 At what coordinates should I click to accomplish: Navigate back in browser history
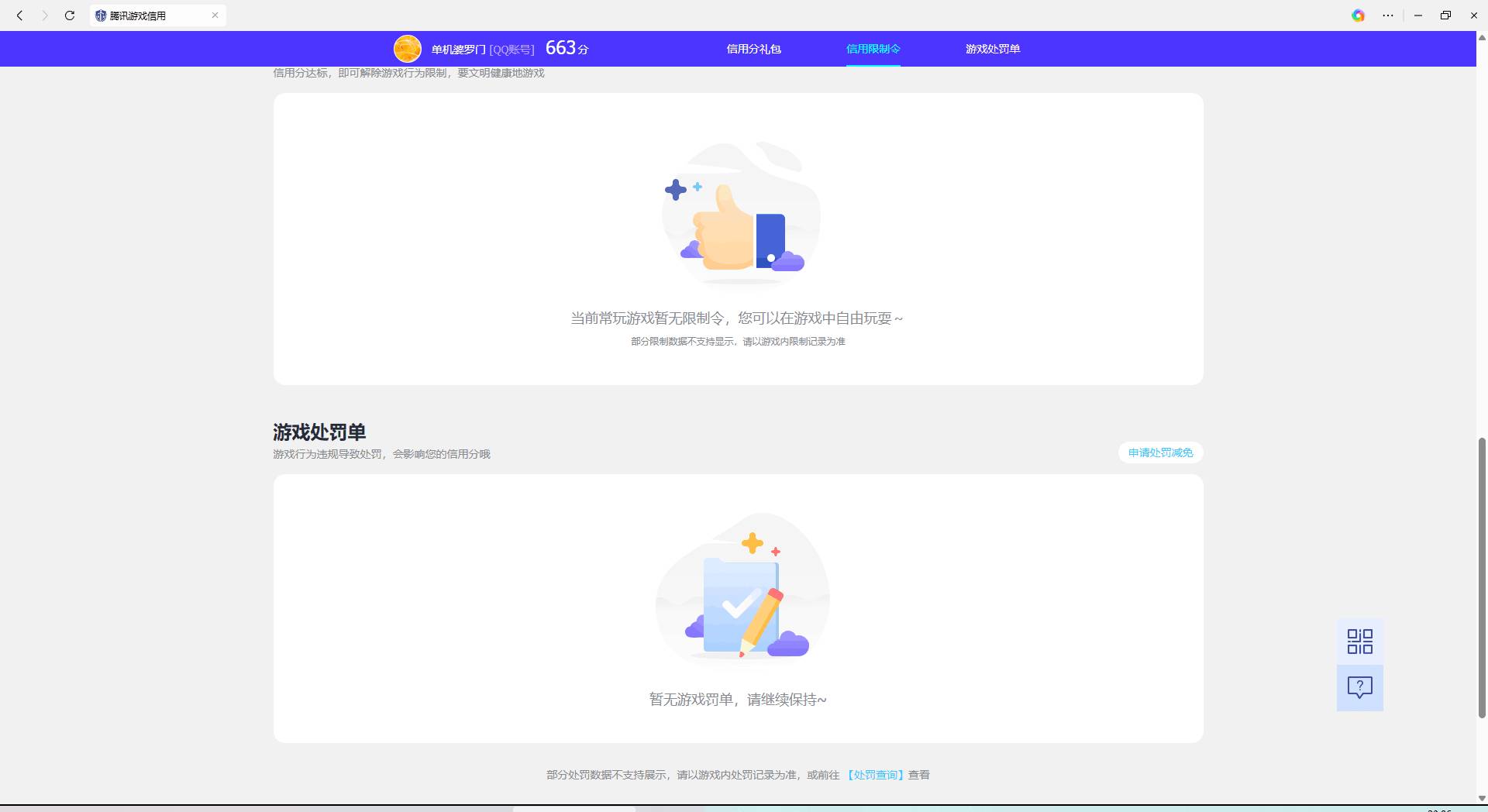click(x=19, y=15)
